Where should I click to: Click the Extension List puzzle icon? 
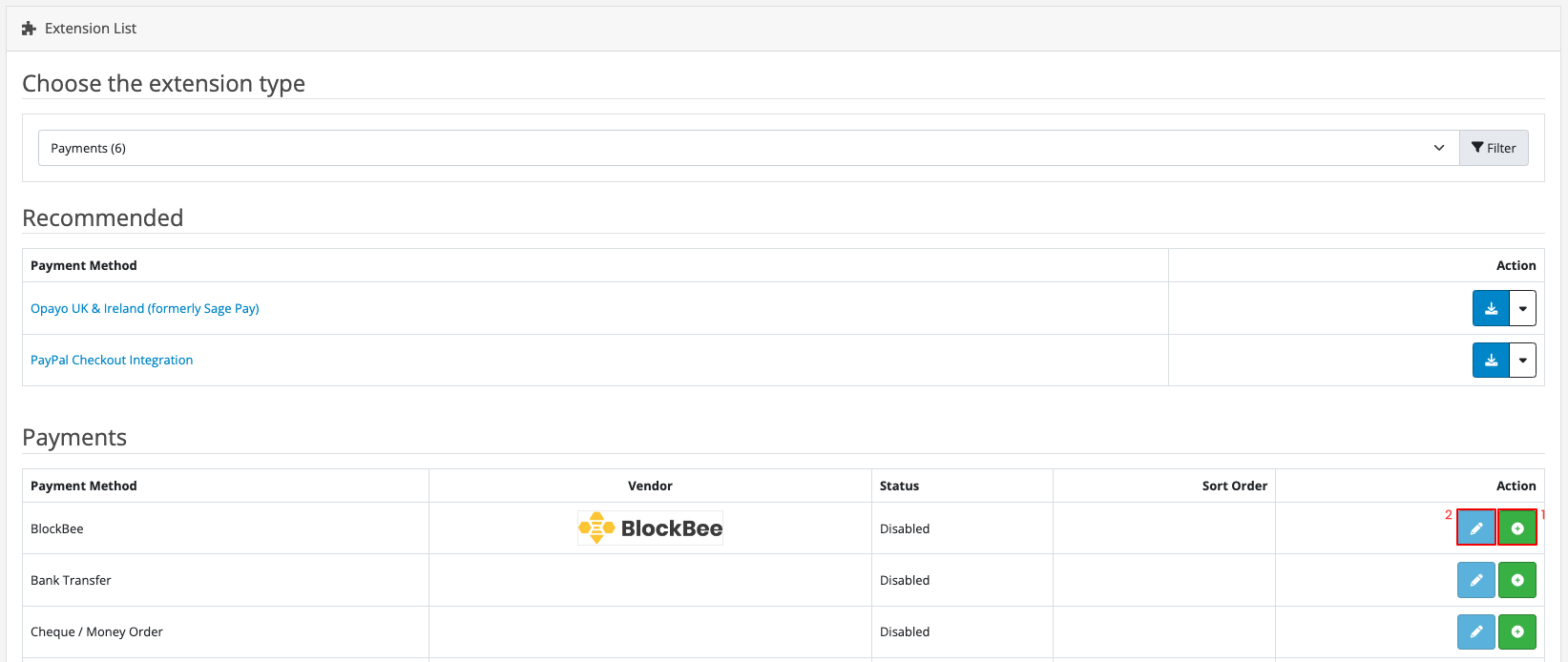[29, 29]
